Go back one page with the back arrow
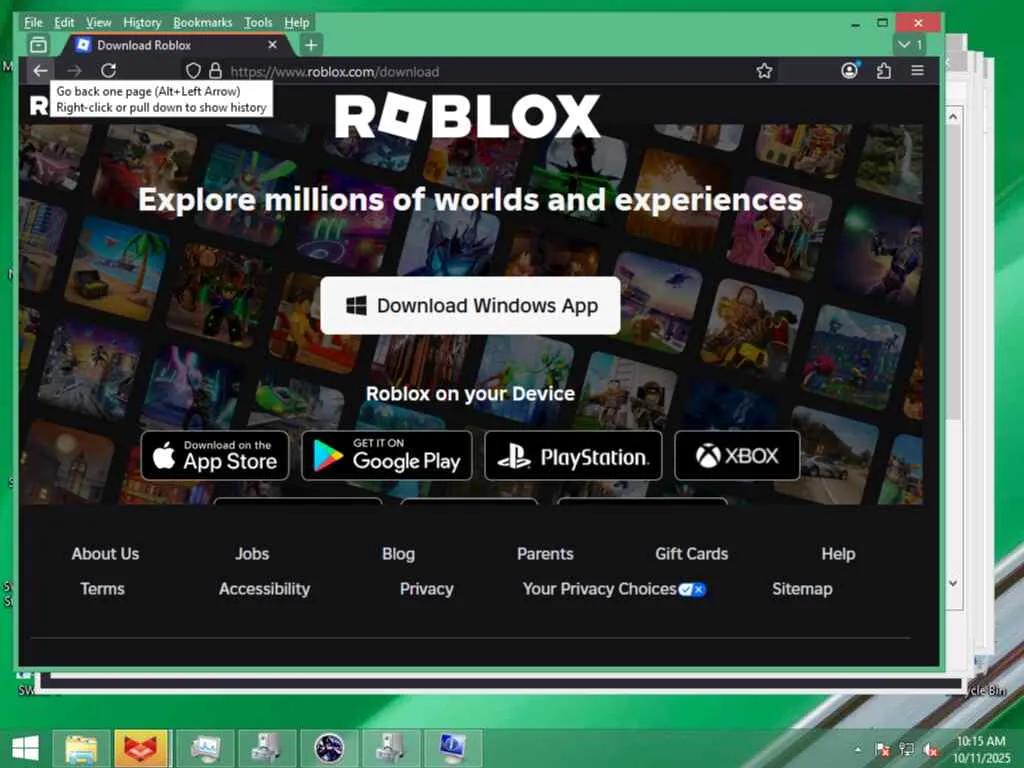Screen dimensions: 1024x768 pyautogui.click(x=40, y=71)
